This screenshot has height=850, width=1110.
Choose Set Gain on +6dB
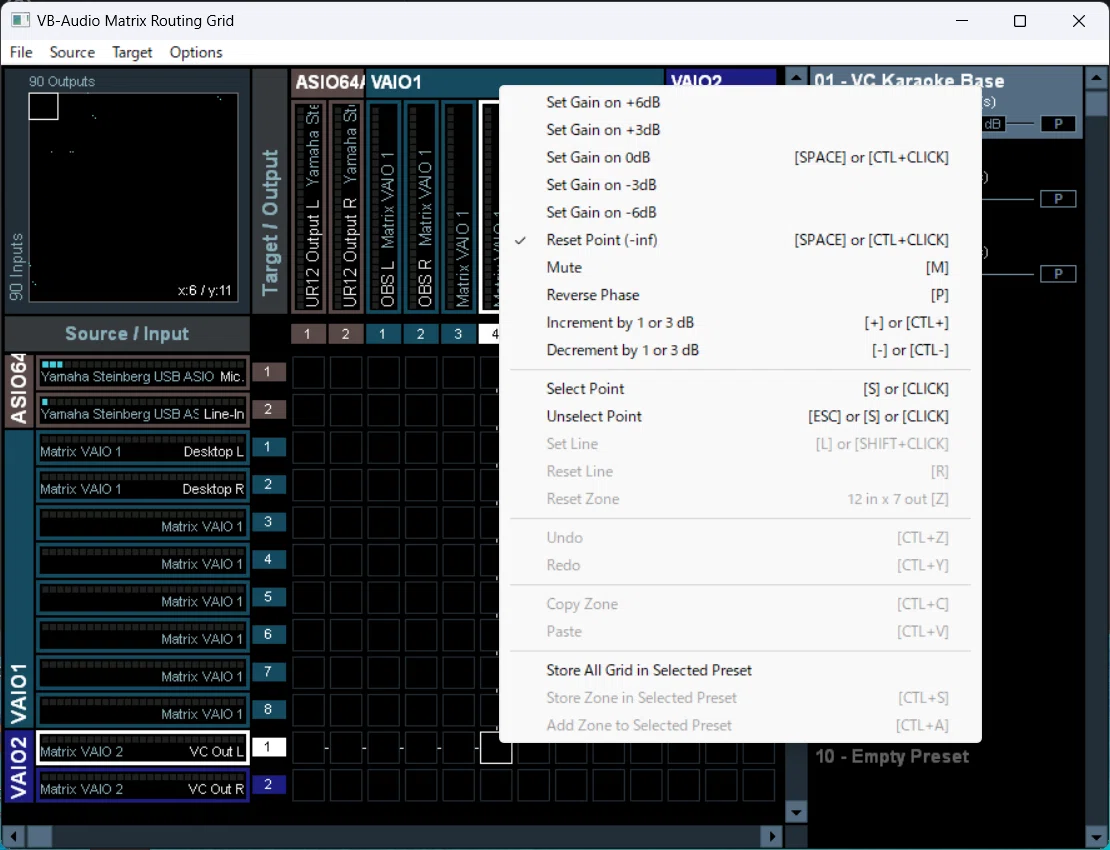pos(740,103)
